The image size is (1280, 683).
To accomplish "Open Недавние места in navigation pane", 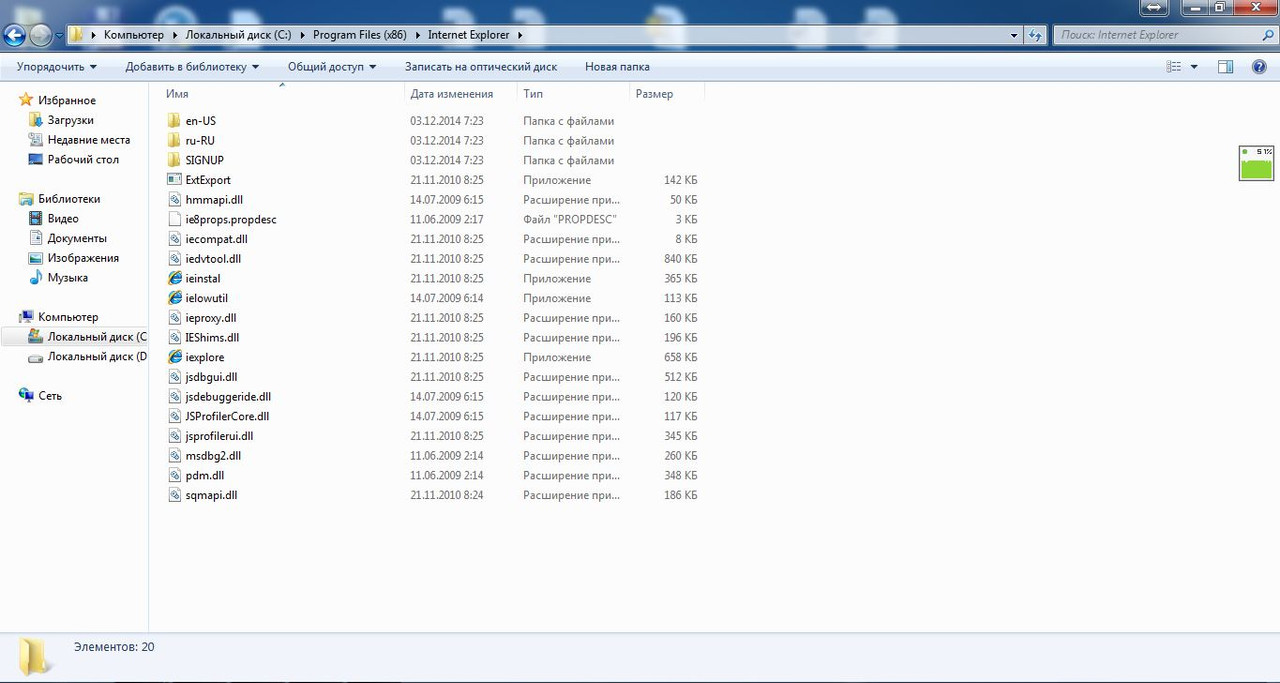I will pyautogui.click(x=89, y=140).
